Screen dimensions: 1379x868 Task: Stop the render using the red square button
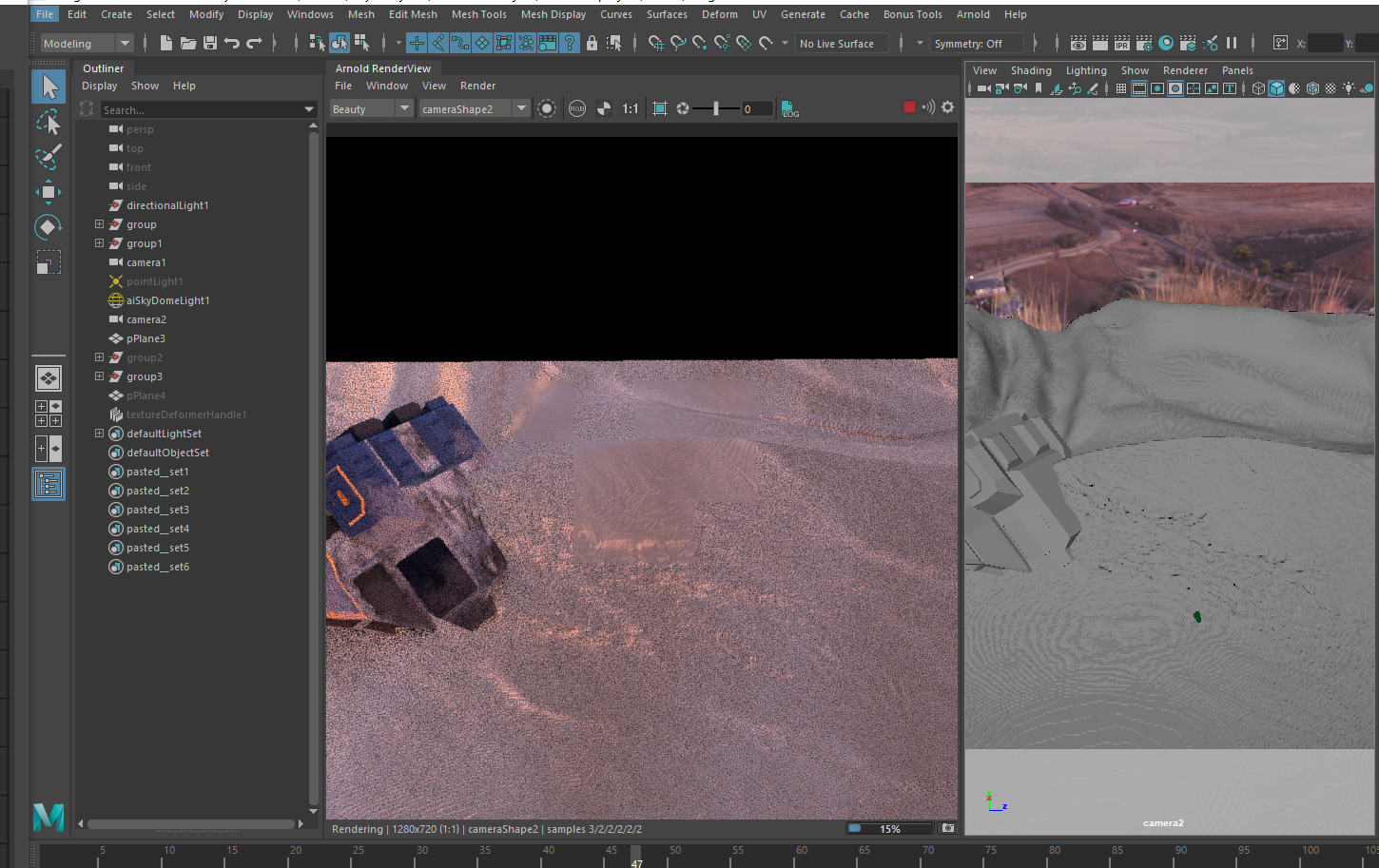coord(909,107)
